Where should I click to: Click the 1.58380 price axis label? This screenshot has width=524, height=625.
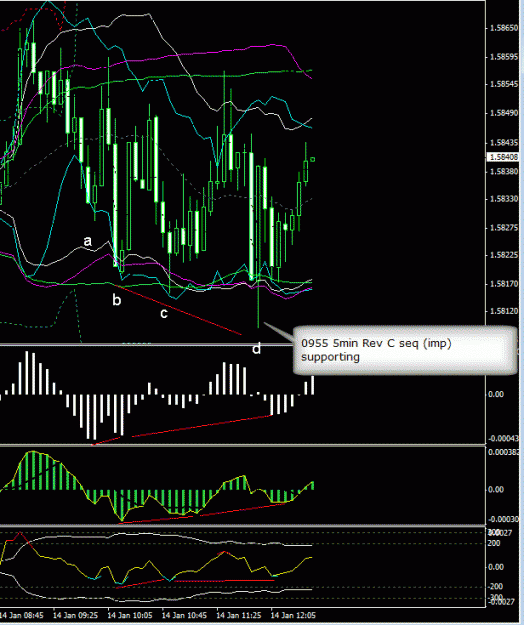pyautogui.click(x=504, y=171)
